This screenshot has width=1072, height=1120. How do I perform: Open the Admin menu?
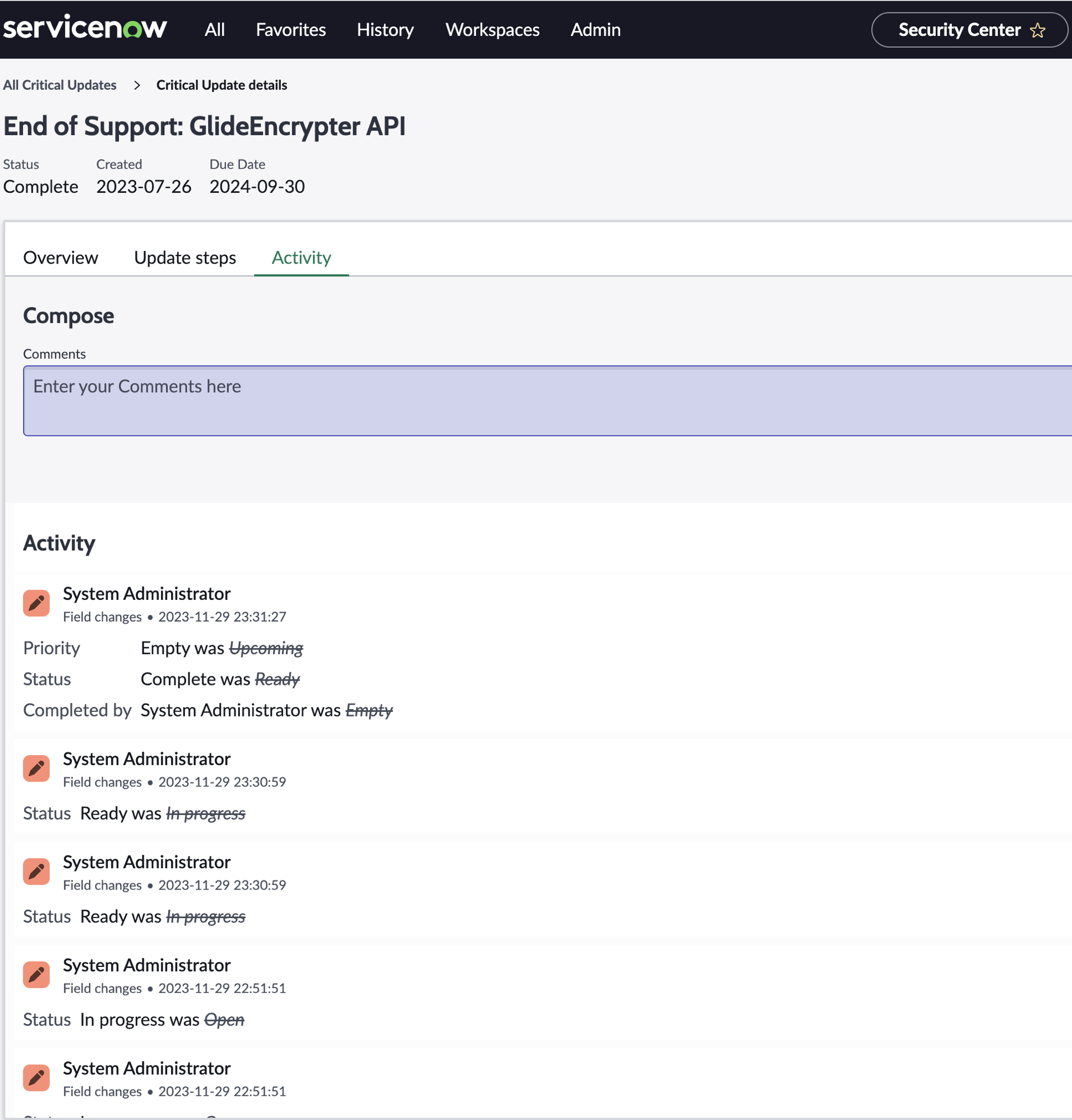click(595, 30)
